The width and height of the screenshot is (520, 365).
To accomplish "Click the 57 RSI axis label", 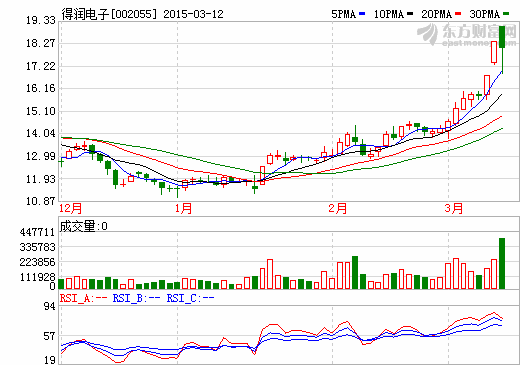I will coord(50,336).
